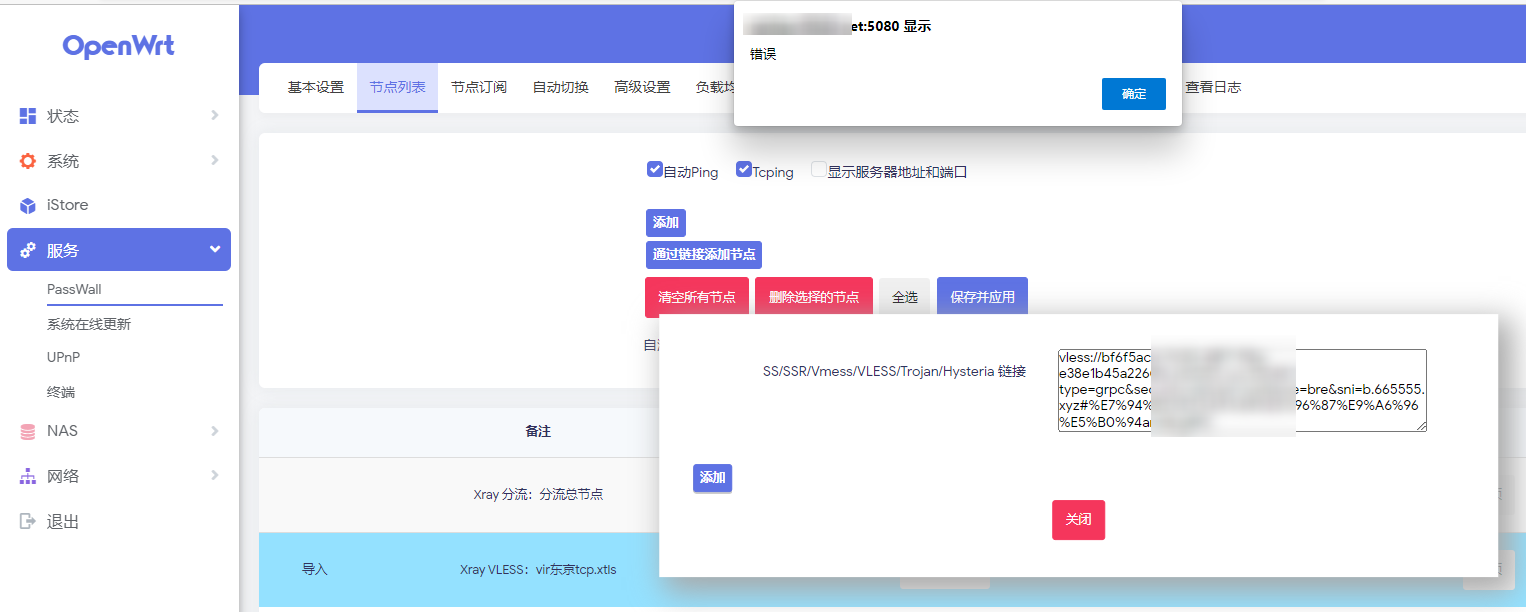Switch to the 高级设置 tab
Screen dimensions: 1526x612
(x=642, y=88)
